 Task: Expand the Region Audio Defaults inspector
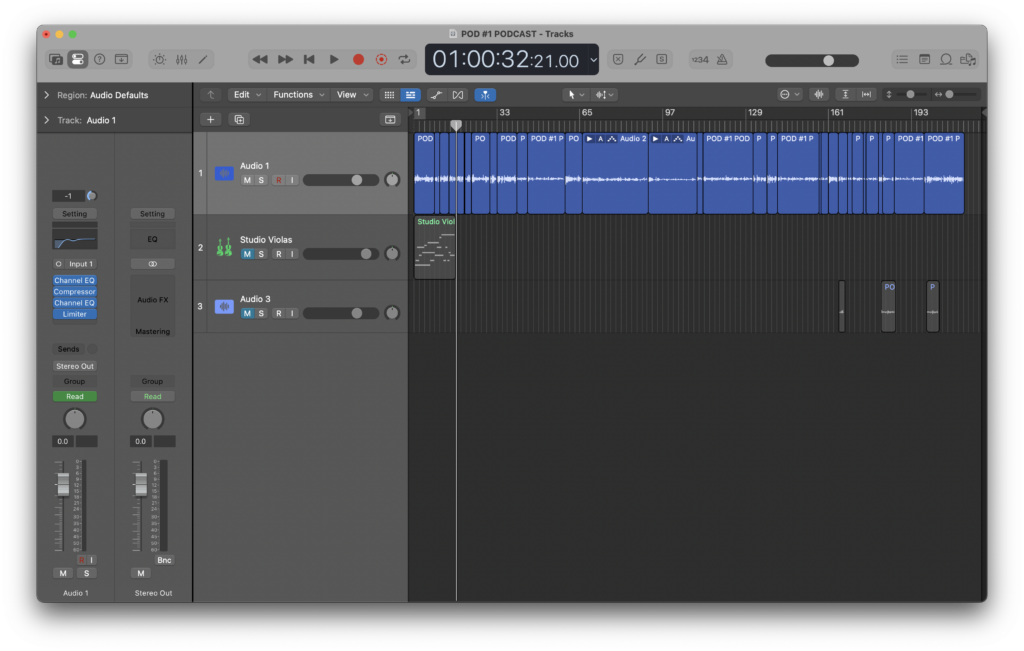pos(46,95)
